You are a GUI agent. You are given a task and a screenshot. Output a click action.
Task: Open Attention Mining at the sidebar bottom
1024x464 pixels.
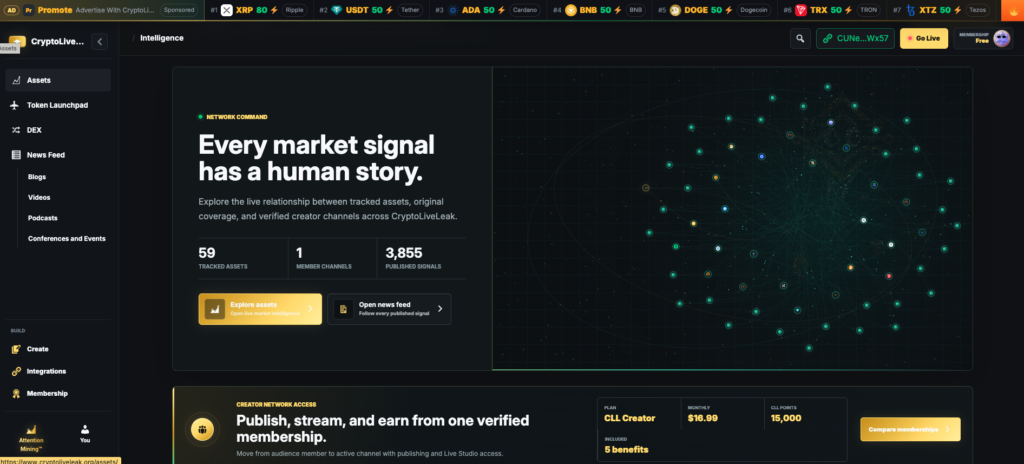click(x=31, y=439)
